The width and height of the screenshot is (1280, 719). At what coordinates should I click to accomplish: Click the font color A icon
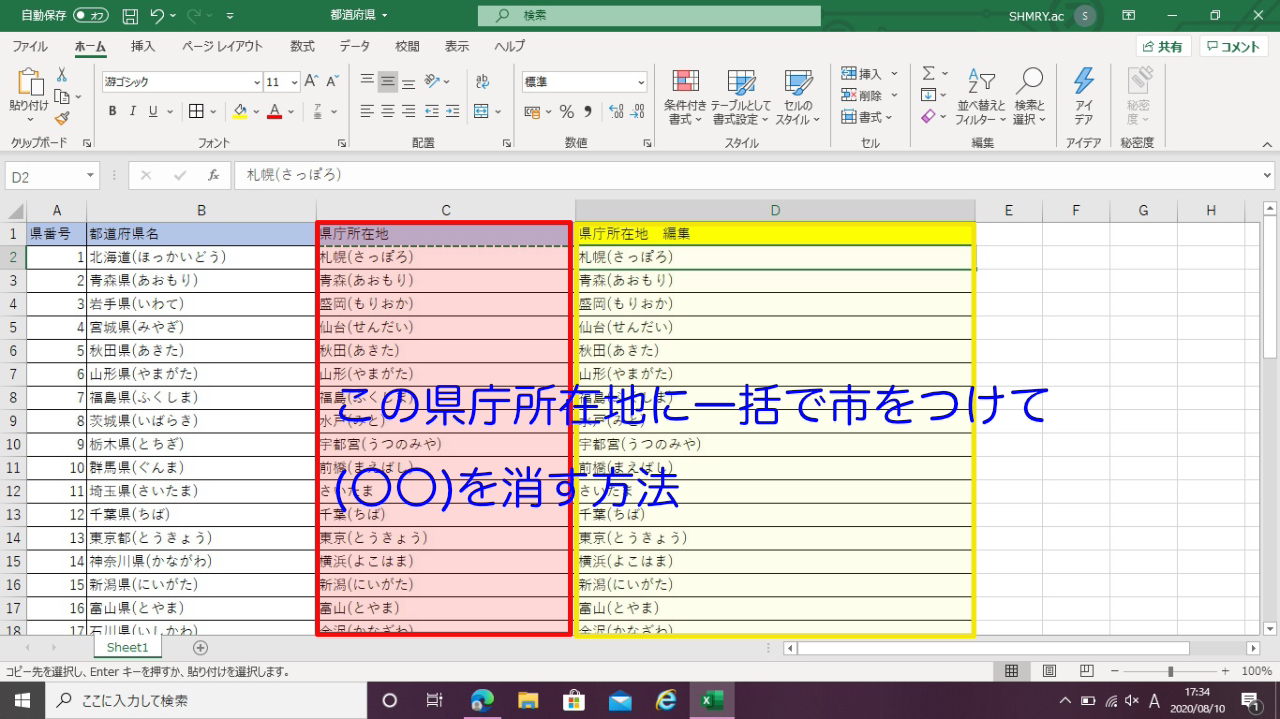(273, 111)
